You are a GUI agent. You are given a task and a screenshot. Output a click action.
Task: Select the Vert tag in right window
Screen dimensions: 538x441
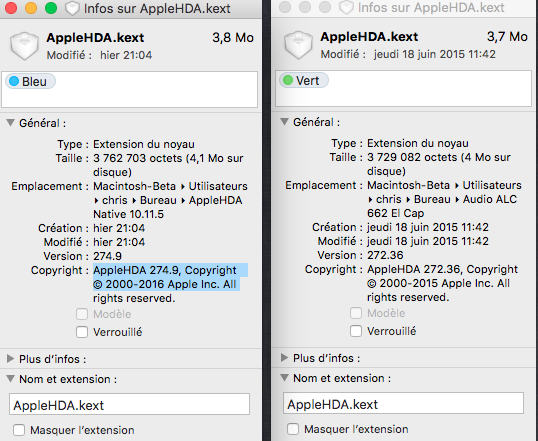304,81
